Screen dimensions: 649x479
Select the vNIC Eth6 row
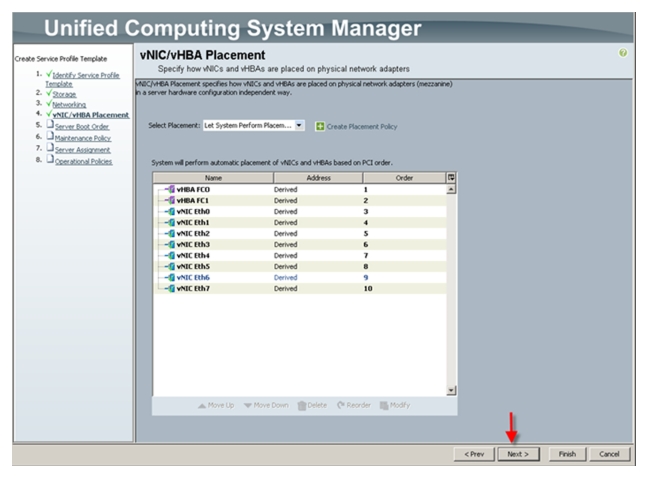300,277
